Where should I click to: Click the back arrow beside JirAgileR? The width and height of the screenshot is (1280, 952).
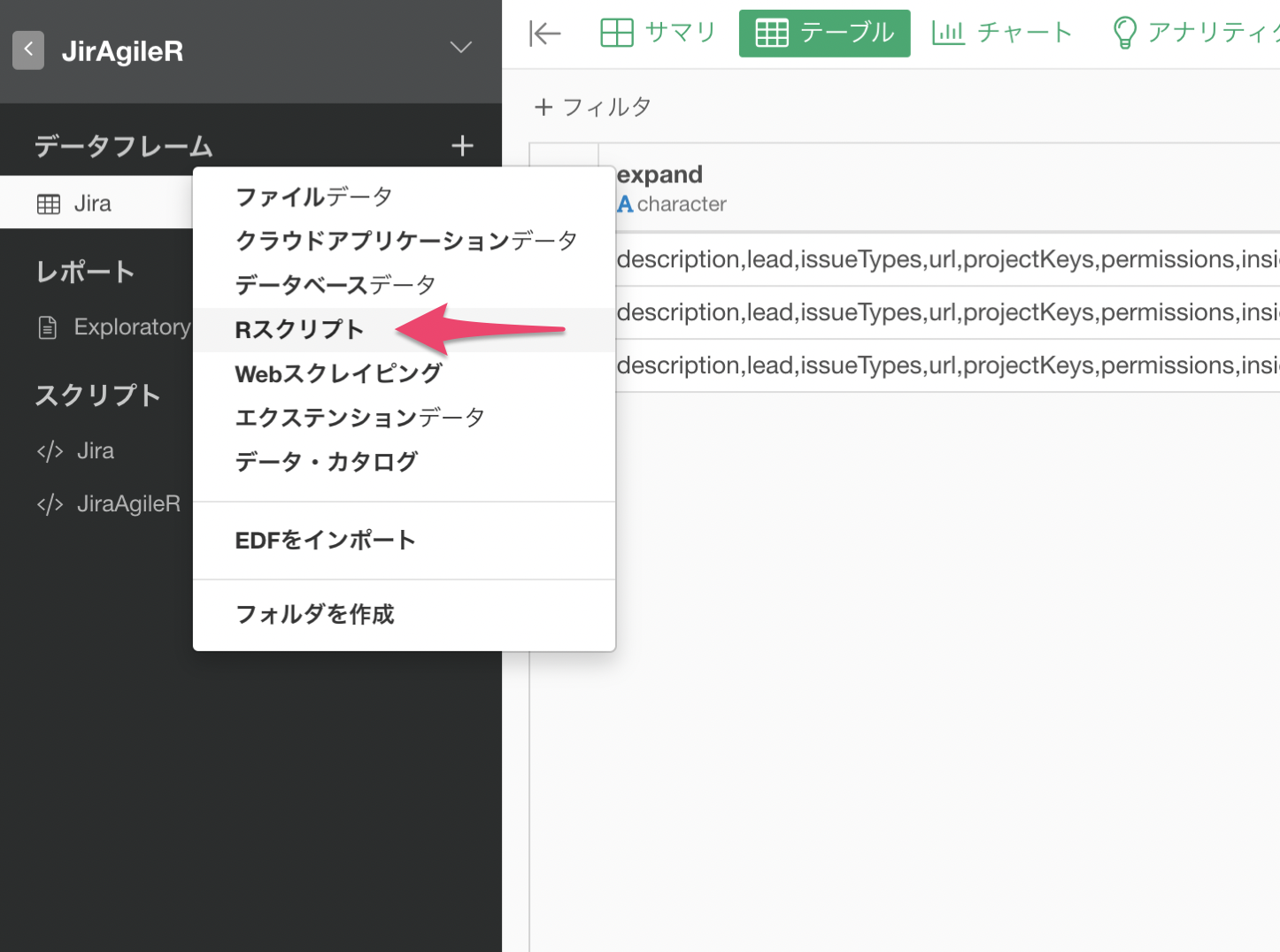(x=28, y=50)
